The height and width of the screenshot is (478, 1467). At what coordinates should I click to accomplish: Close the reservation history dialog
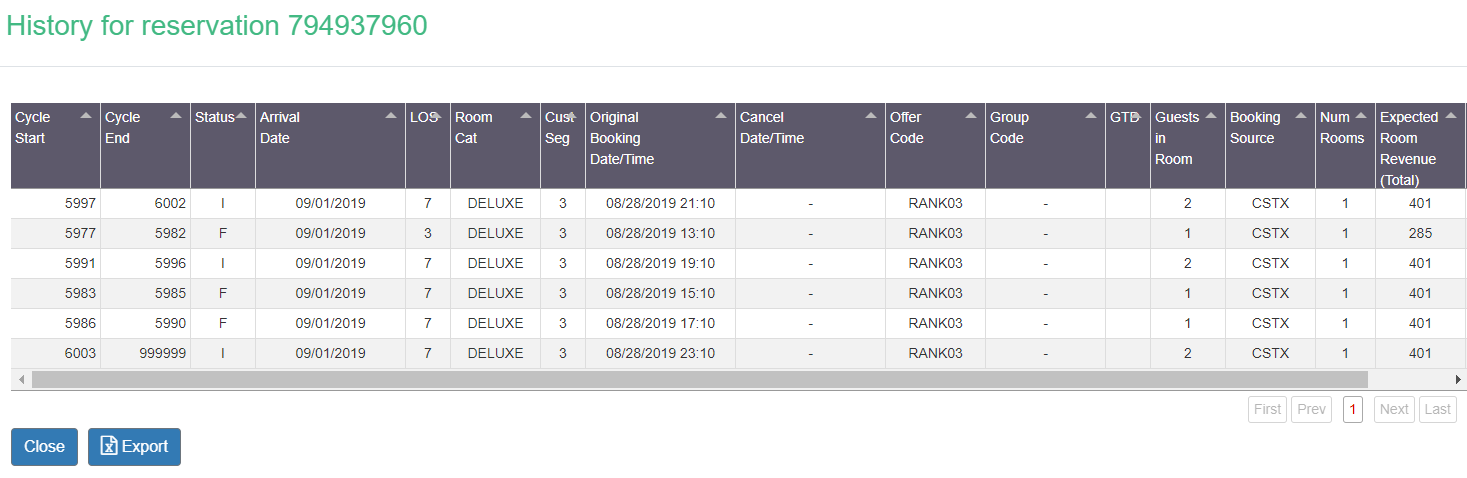tap(44, 447)
